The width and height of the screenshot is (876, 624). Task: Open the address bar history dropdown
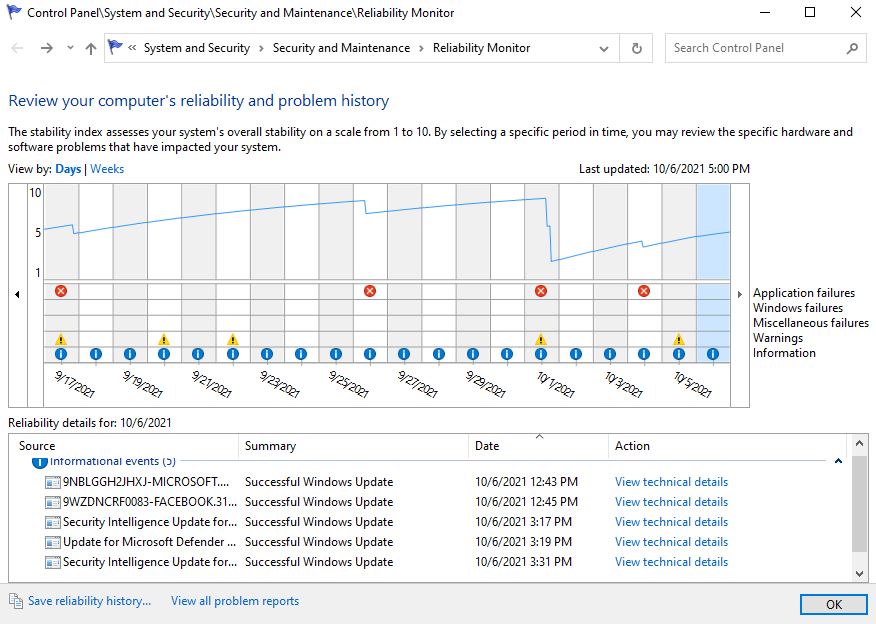604,49
